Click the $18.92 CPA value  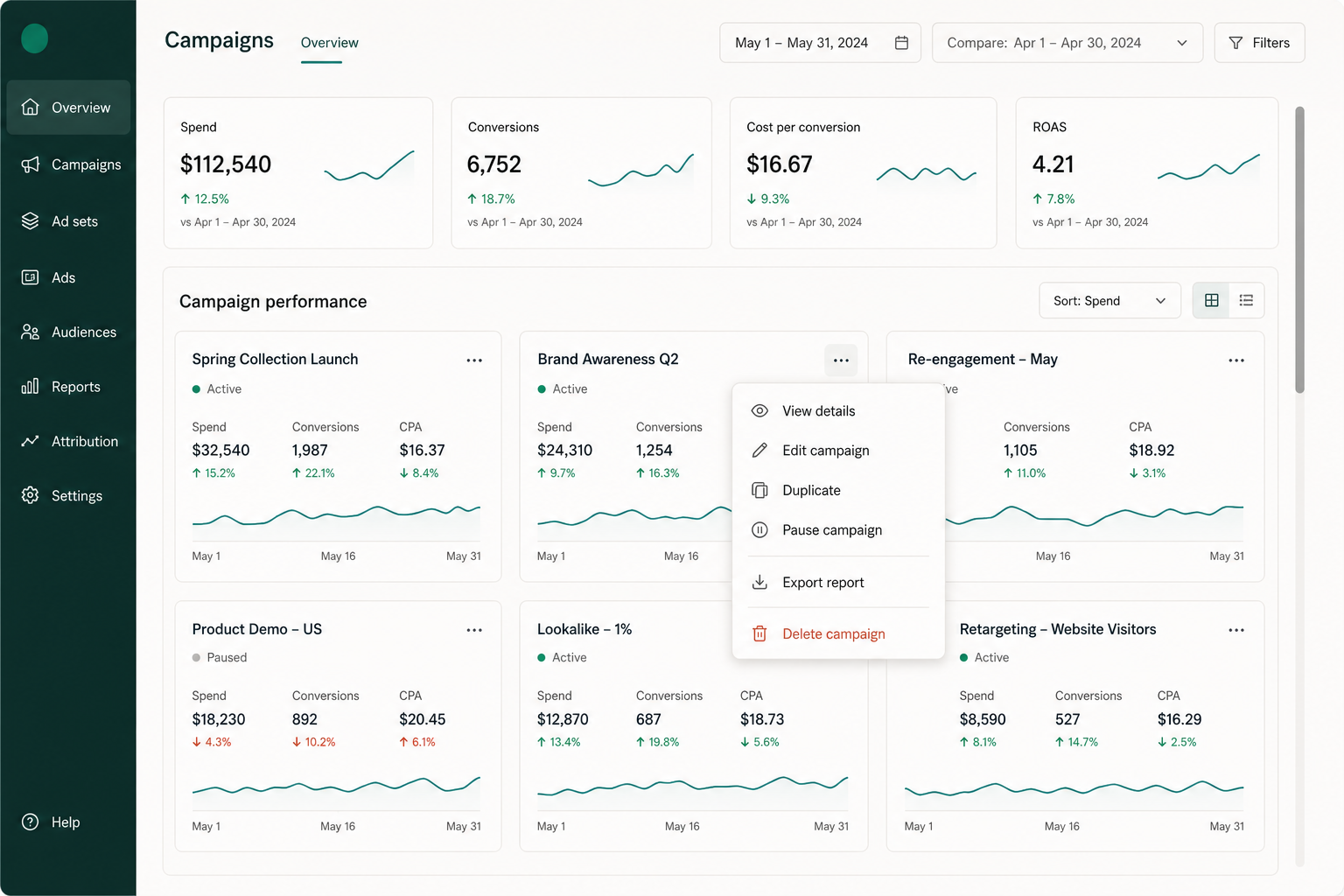pos(1151,451)
